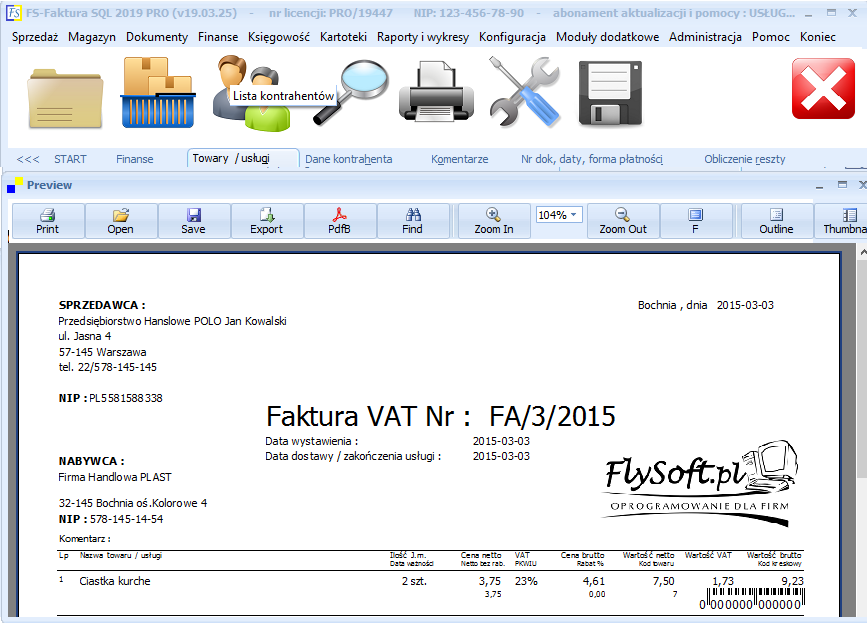The width and height of the screenshot is (867, 623).
Task: Switch to the Komentarze tab
Action: tap(459, 159)
